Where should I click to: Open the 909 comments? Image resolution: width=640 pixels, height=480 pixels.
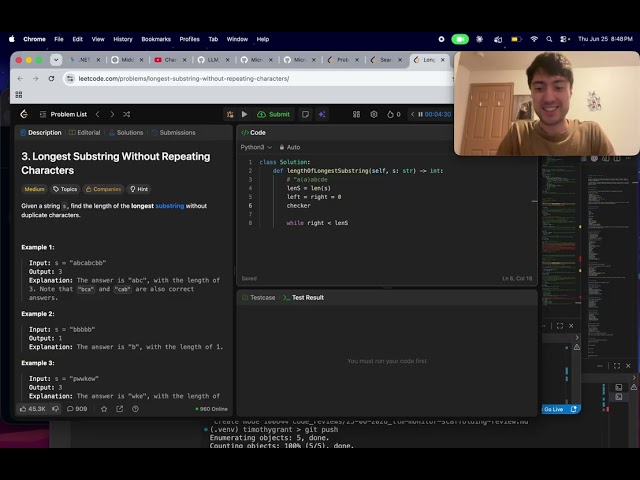coord(77,409)
